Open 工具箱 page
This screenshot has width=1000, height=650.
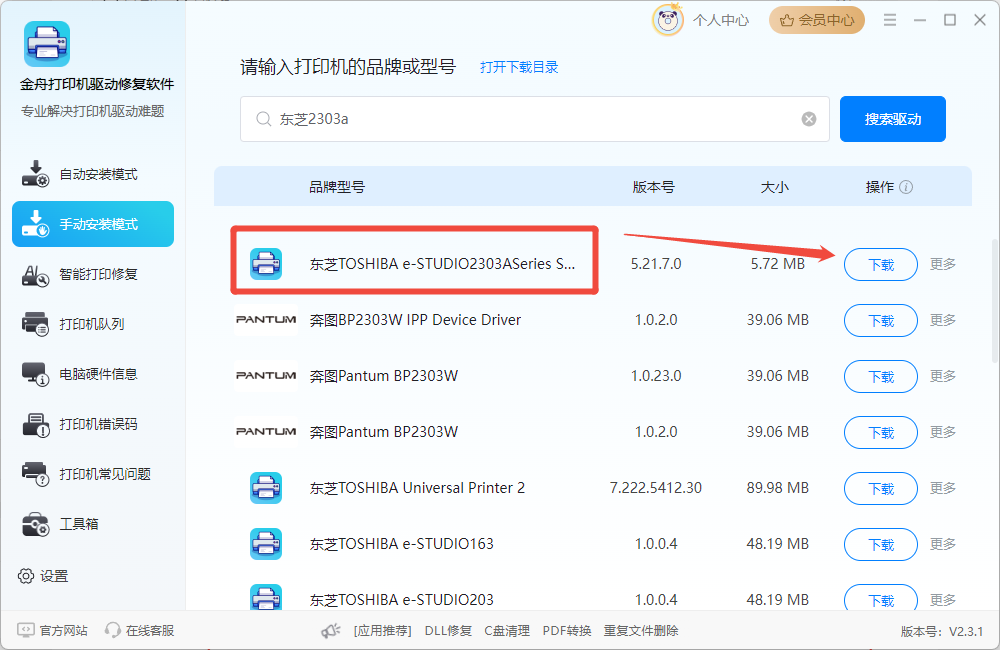point(93,524)
